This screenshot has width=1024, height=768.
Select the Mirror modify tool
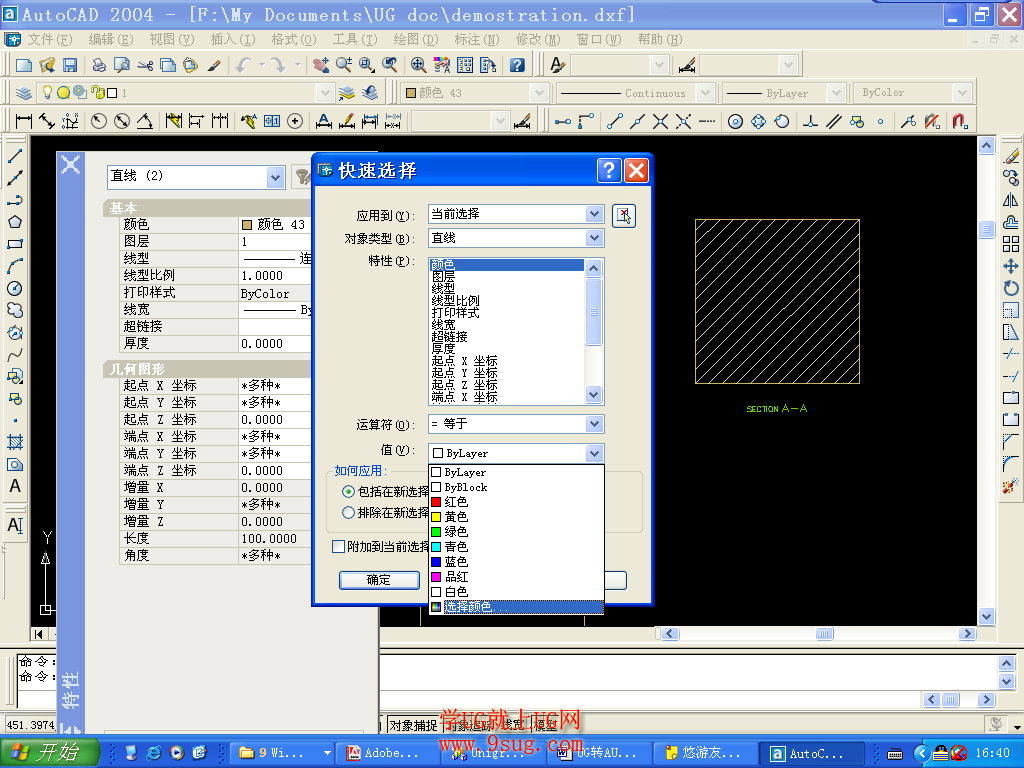coord(1011,200)
